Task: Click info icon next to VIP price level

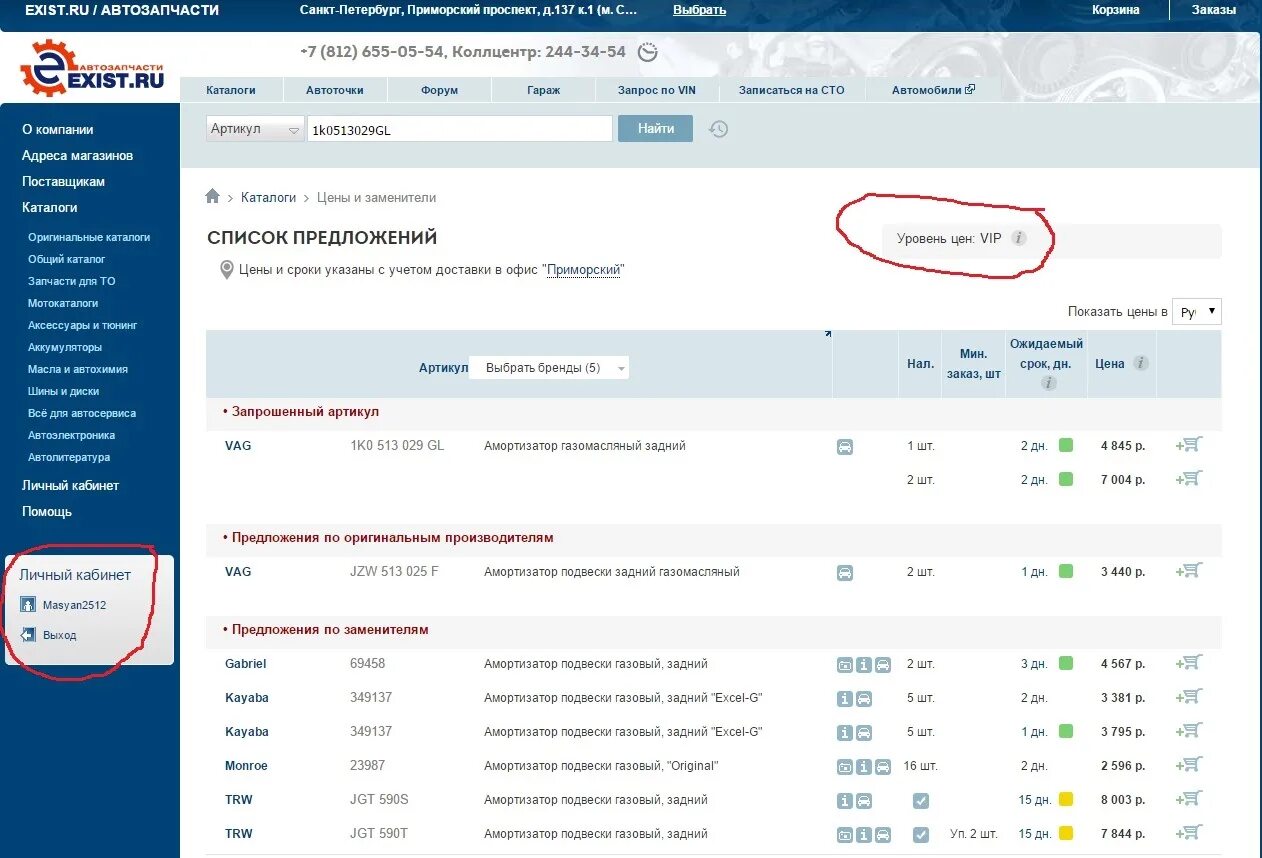Action: (x=1018, y=238)
